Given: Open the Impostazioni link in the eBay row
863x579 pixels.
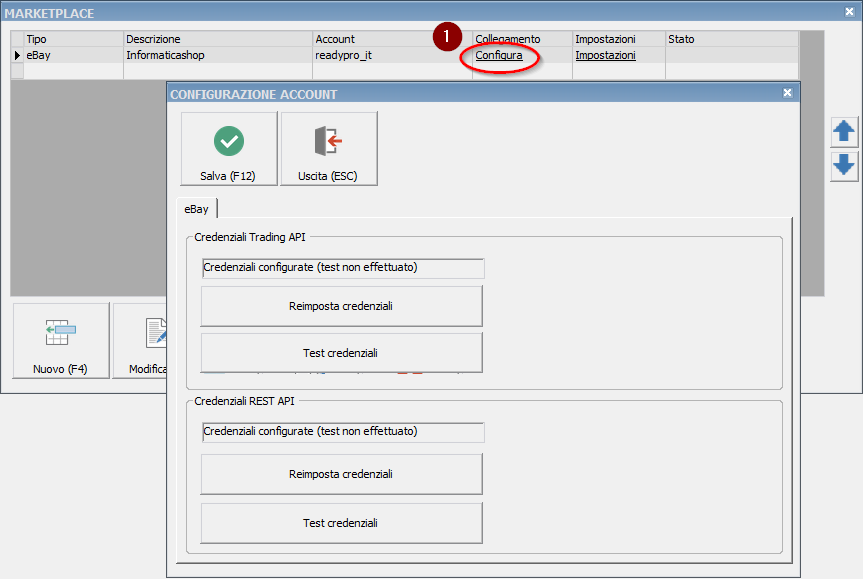Looking at the screenshot, I should [x=605, y=56].
